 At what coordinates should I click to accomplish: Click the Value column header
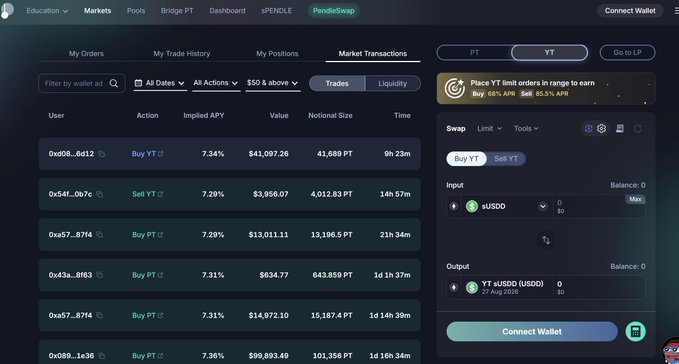279,116
